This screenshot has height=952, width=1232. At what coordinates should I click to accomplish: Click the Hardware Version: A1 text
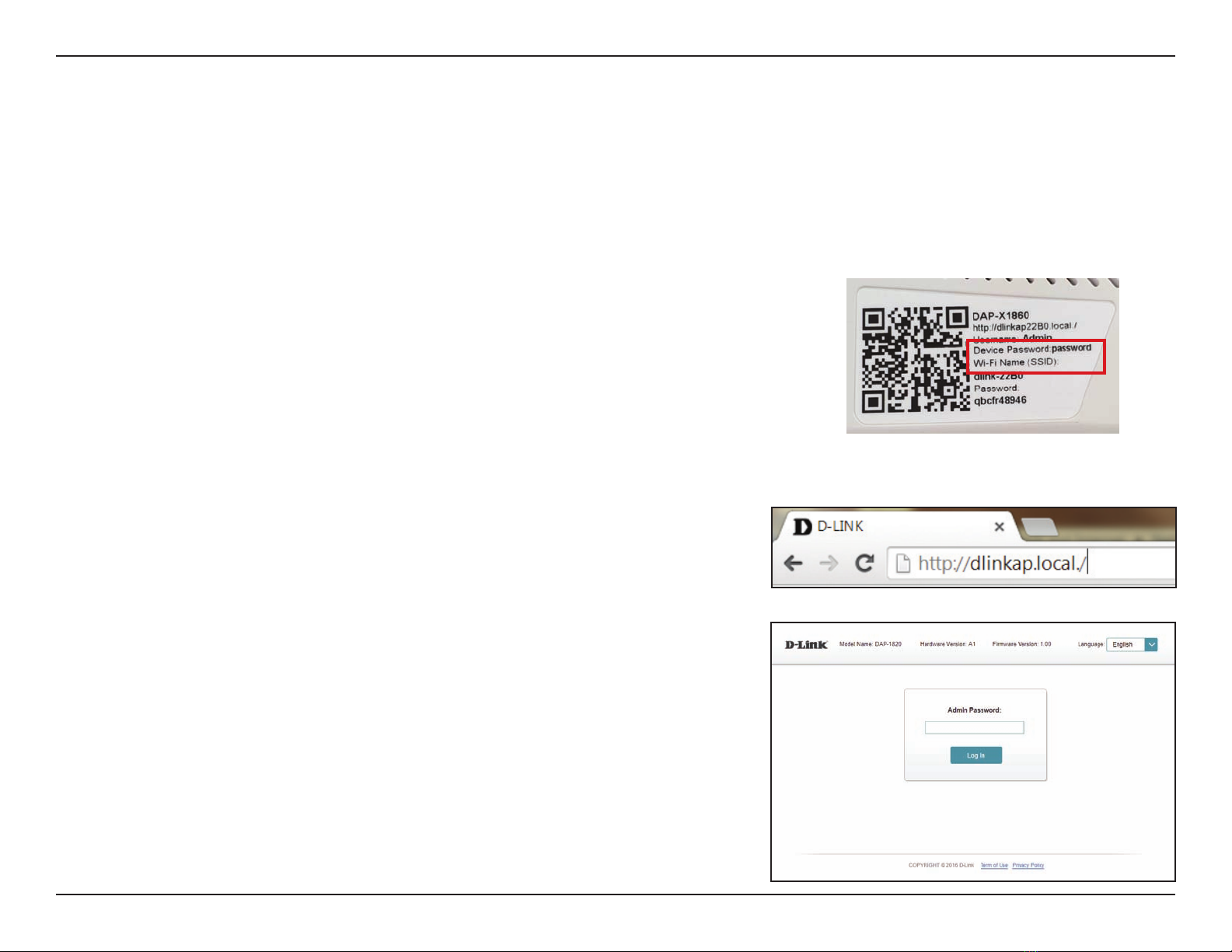click(948, 644)
